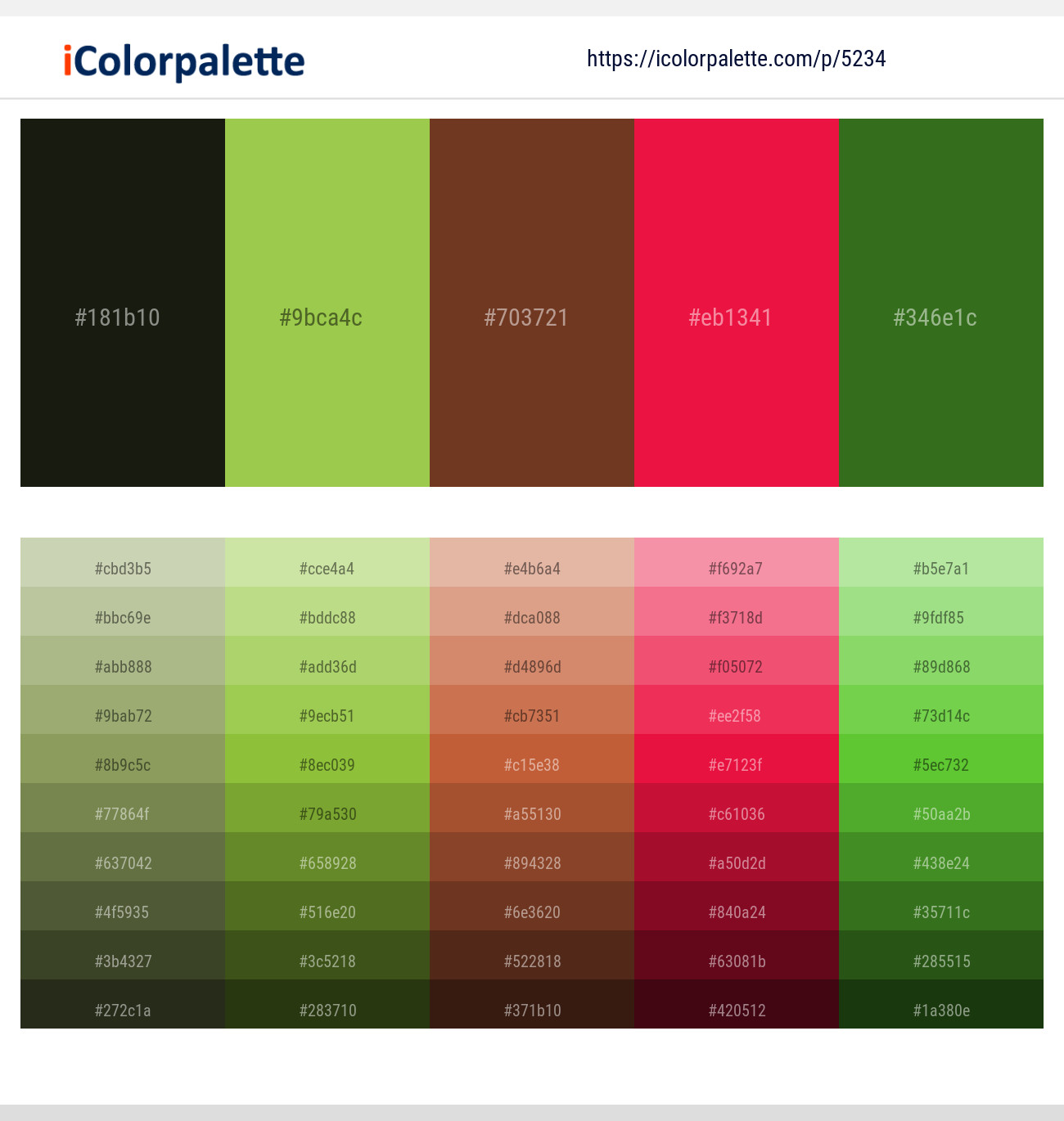1064x1121 pixels.
Task: Select the tint #e7123f in the red column
Action: pyautogui.click(x=736, y=764)
